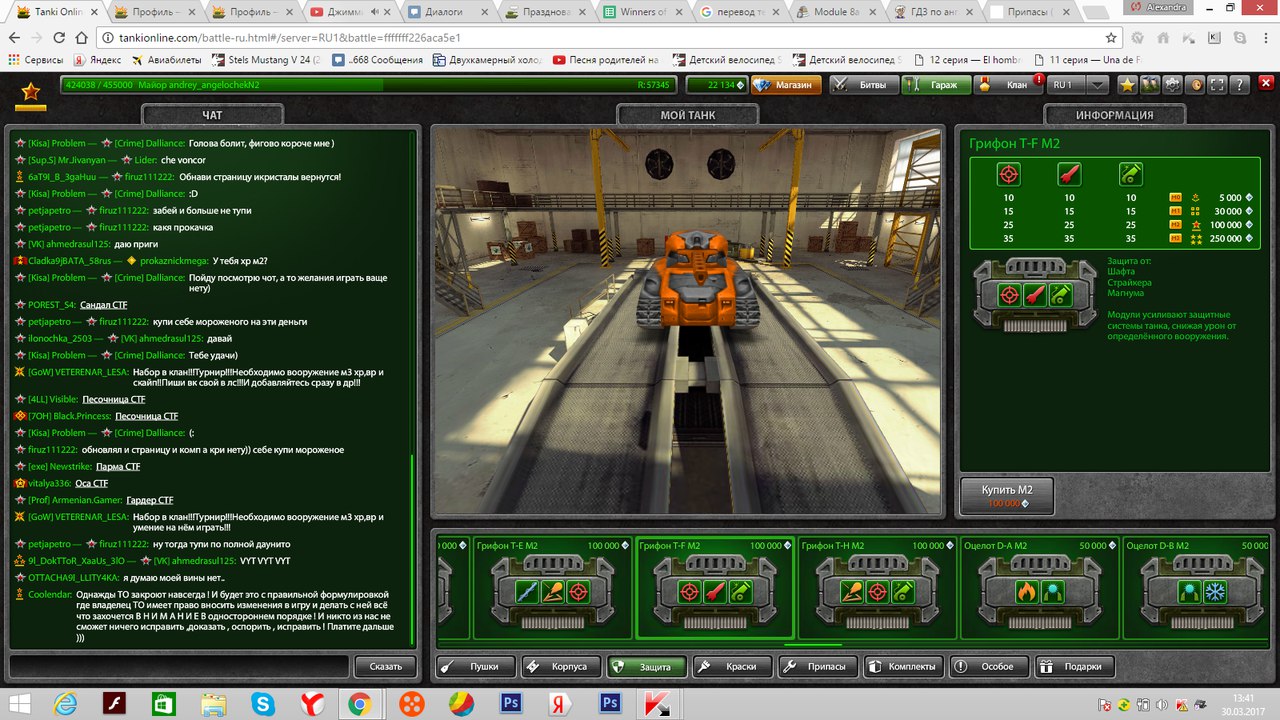Open Skype from the taskbar
This screenshot has width=1280, height=720.
tap(264, 703)
